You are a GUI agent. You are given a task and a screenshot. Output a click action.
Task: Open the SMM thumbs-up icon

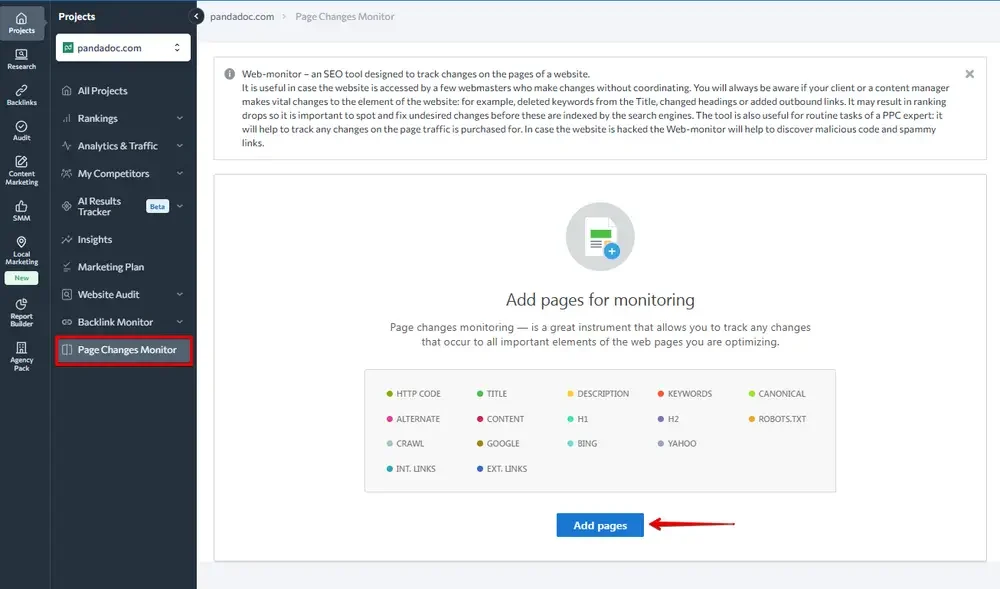[x=22, y=206]
